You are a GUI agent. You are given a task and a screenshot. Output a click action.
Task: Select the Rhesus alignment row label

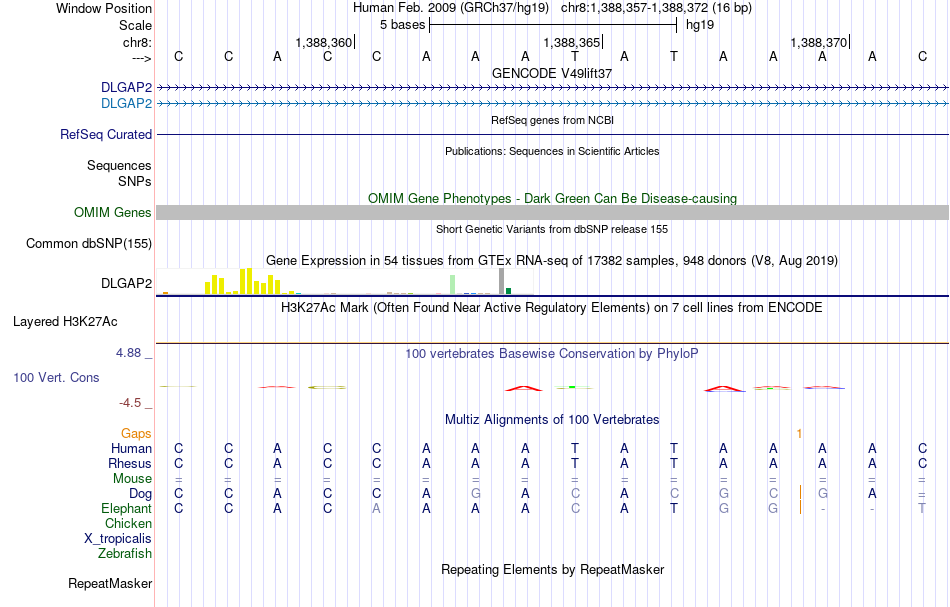tap(130, 463)
